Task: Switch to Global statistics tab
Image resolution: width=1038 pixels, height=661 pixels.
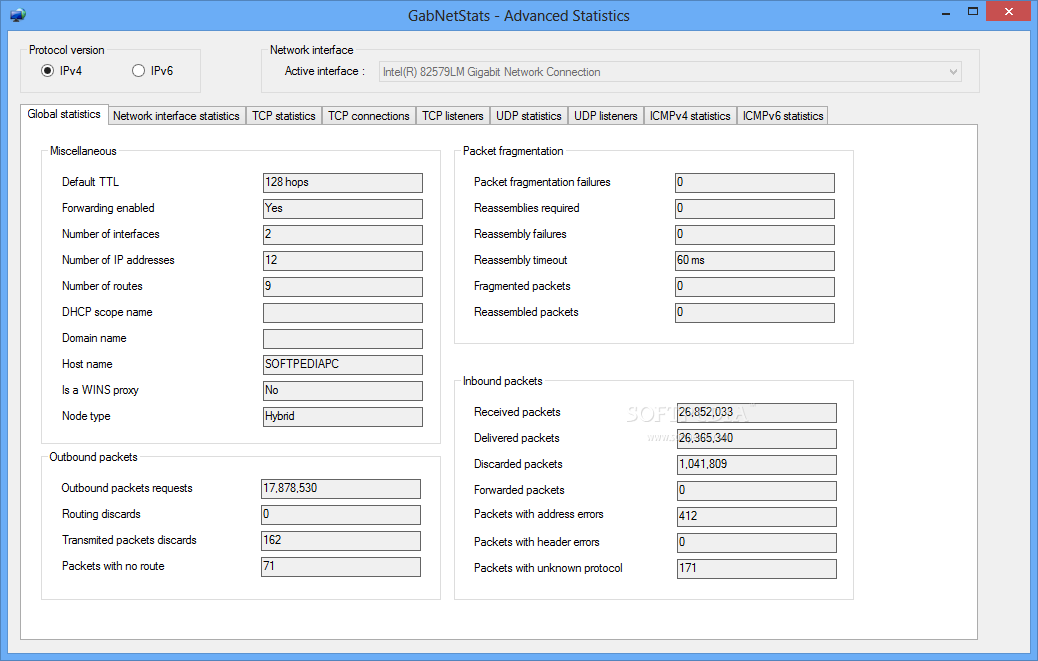Action: (x=64, y=114)
